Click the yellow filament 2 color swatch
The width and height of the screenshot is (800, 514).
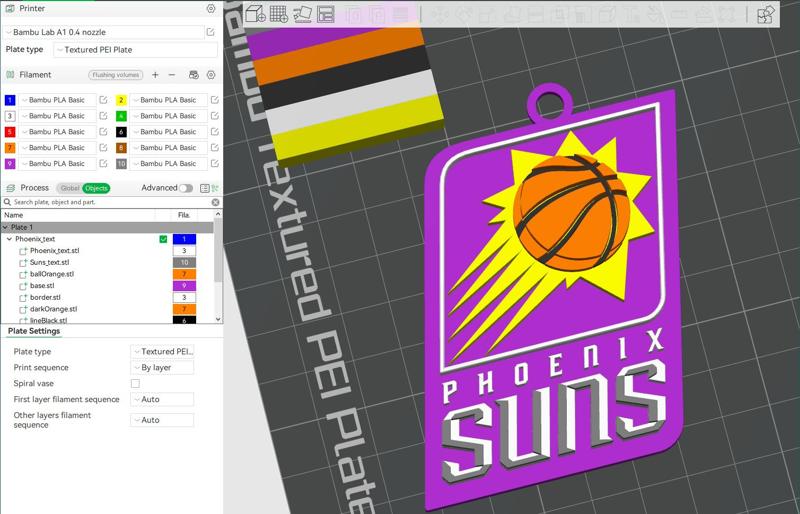click(x=121, y=100)
